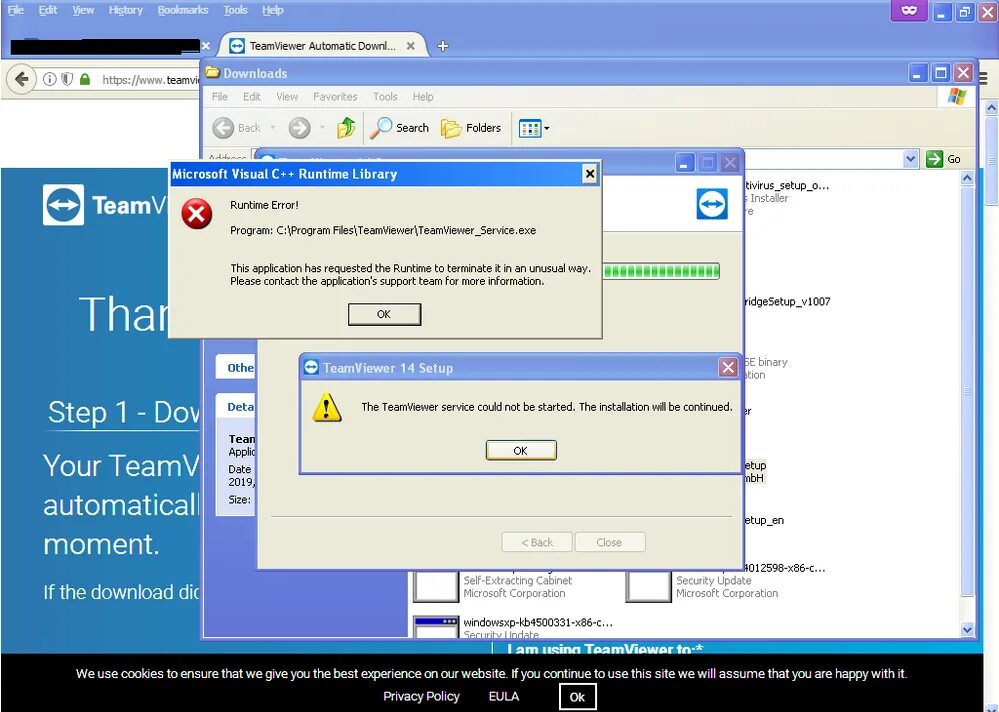Open the Privacy Policy link
999x712 pixels.
421,696
